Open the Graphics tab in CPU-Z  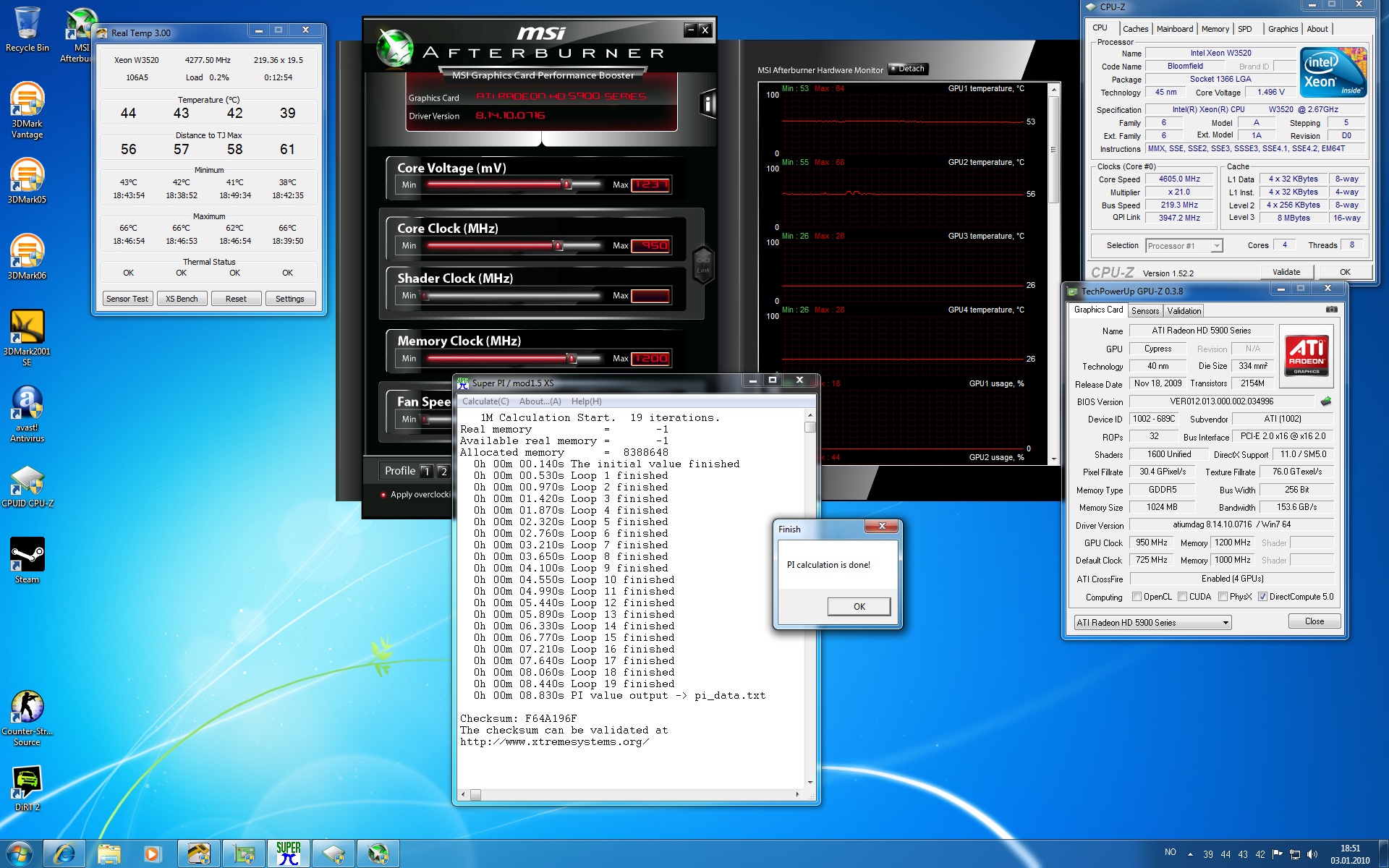(x=1283, y=29)
